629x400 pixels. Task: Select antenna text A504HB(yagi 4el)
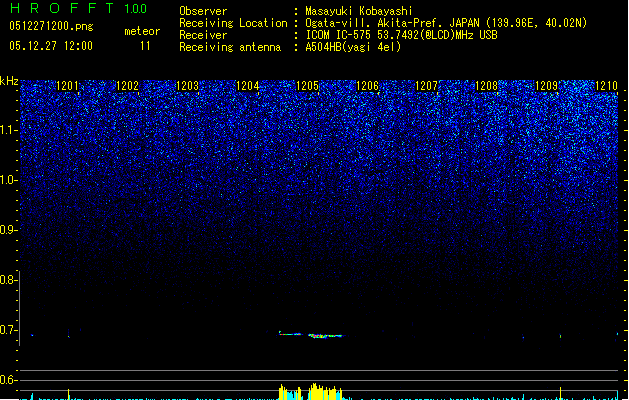point(353,47)
